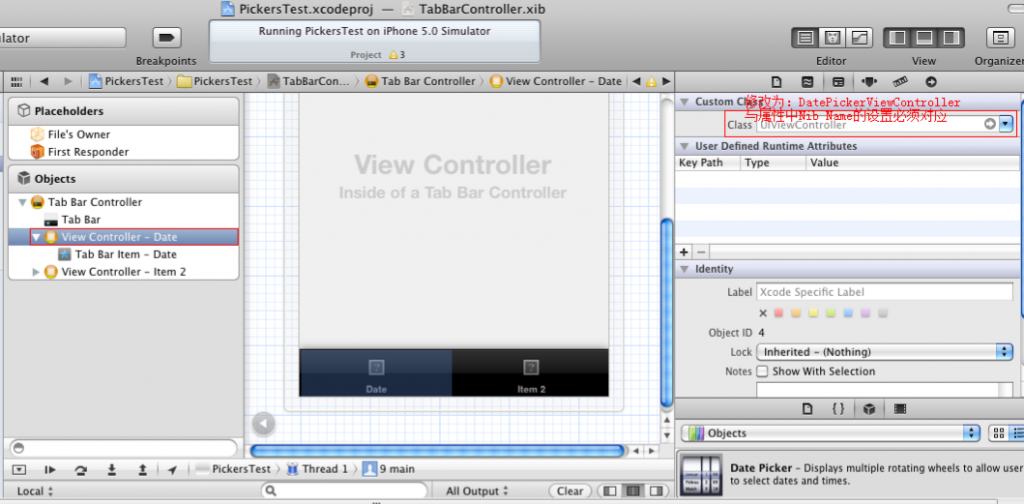Select the Item 2 tab in canvas

(x=531, y=373)
